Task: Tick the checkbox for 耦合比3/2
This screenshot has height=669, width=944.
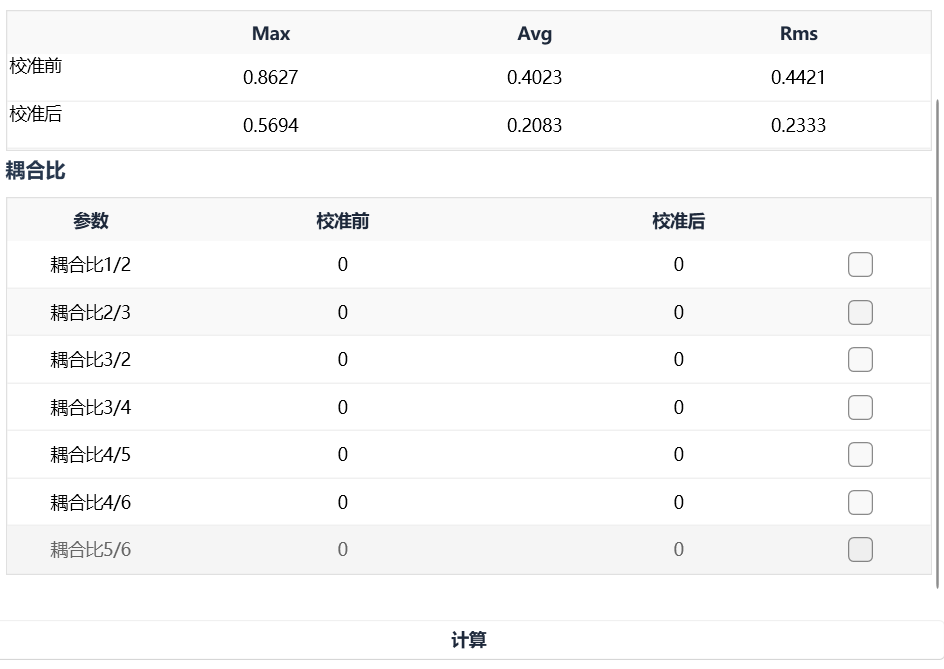Action: click(860, 360)
